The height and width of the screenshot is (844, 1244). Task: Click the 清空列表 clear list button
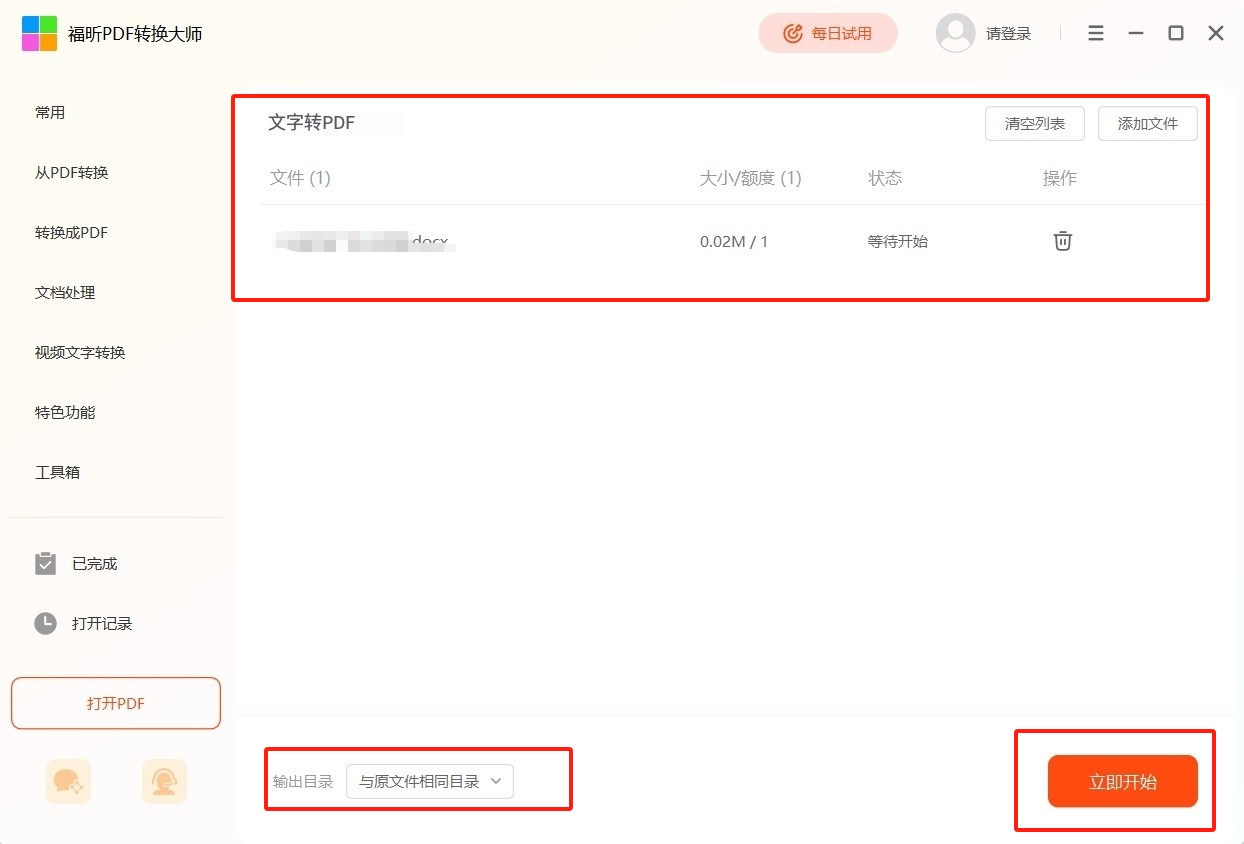point(1034,124)
